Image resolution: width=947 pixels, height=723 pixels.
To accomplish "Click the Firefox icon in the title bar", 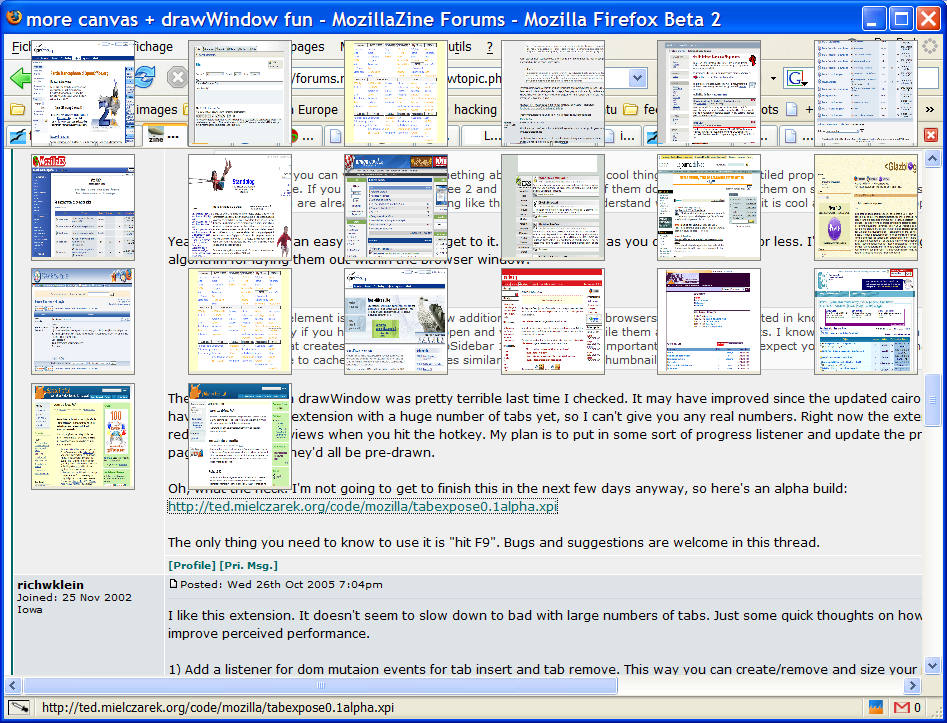I will click(13, 18).
